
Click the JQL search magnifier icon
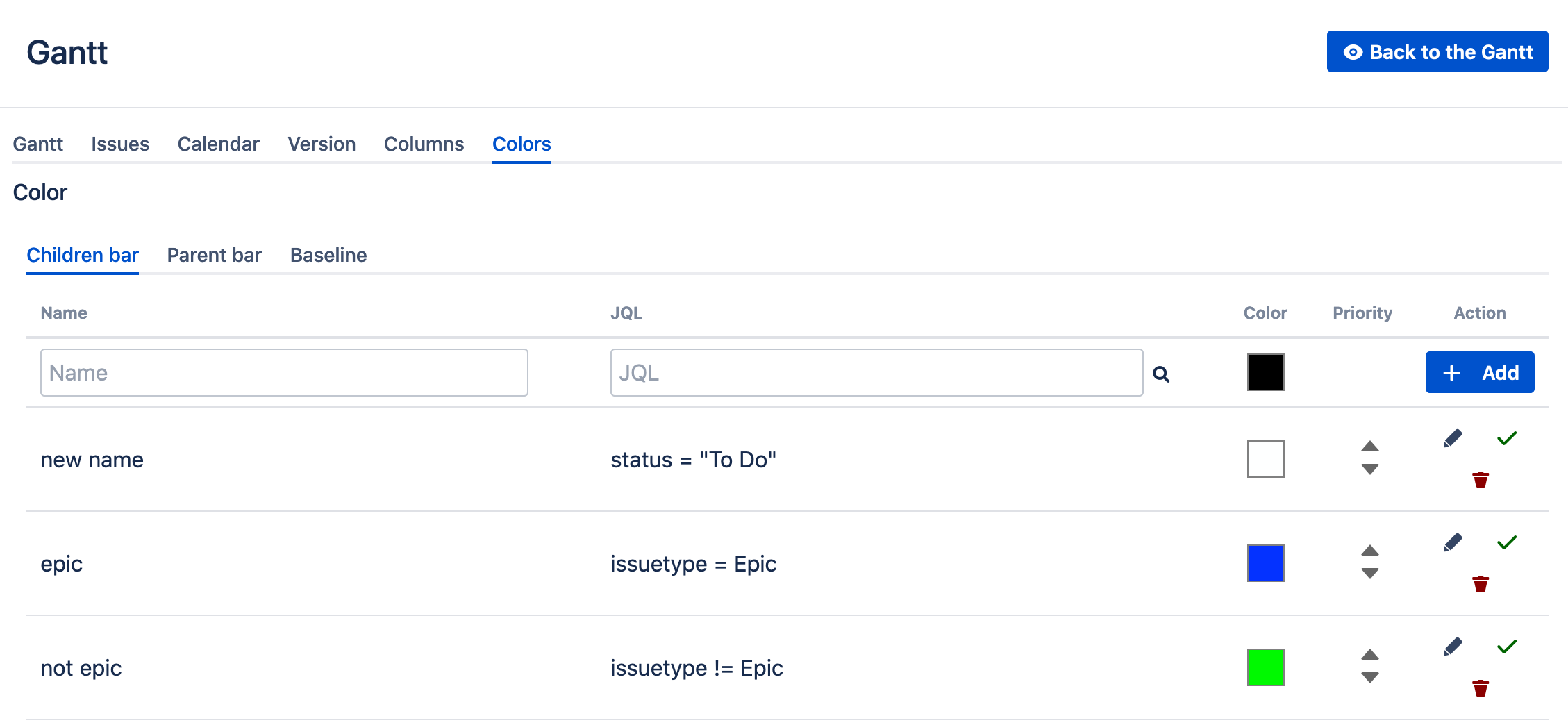1161,374
